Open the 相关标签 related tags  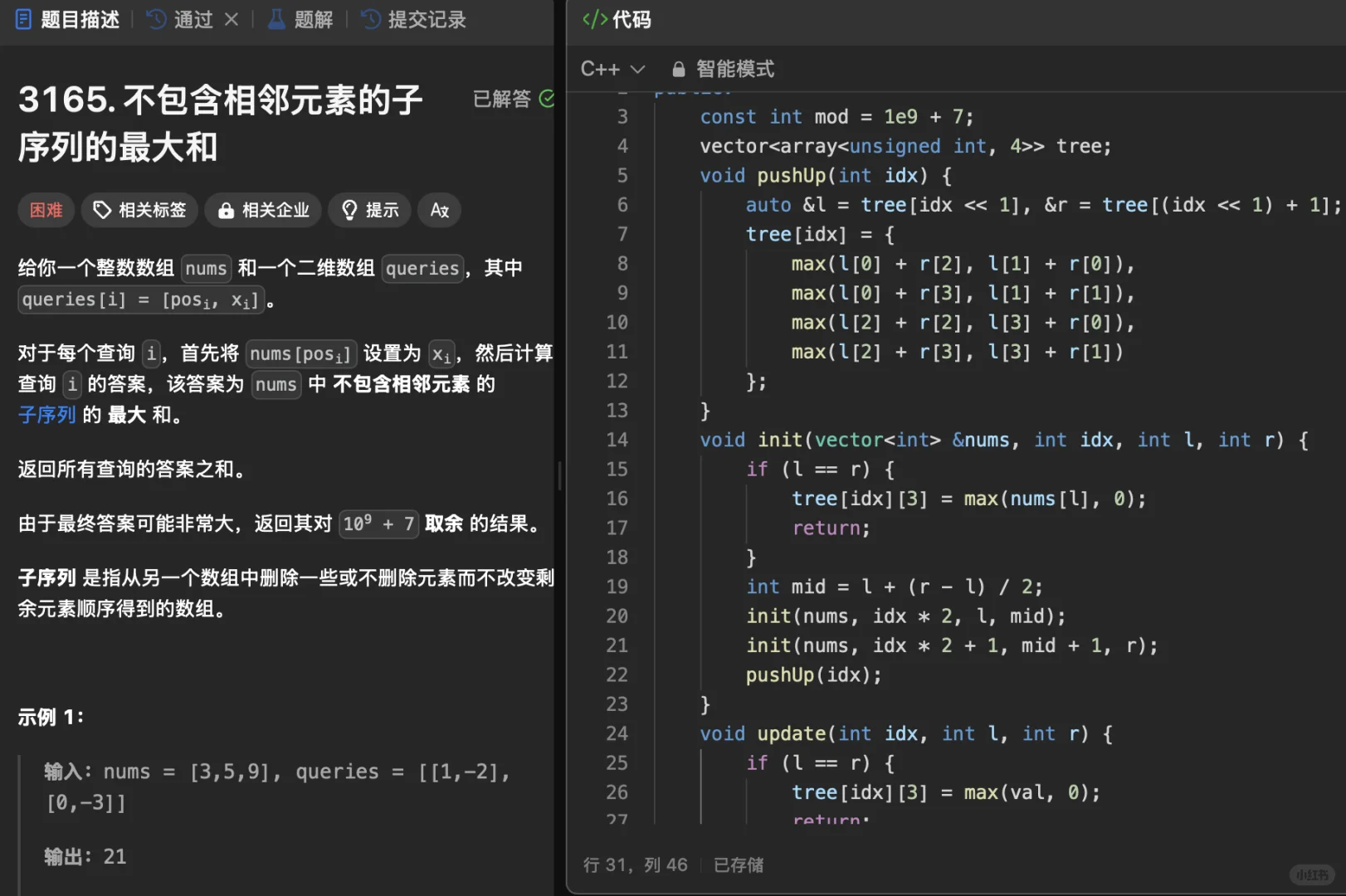coord(139,210)
